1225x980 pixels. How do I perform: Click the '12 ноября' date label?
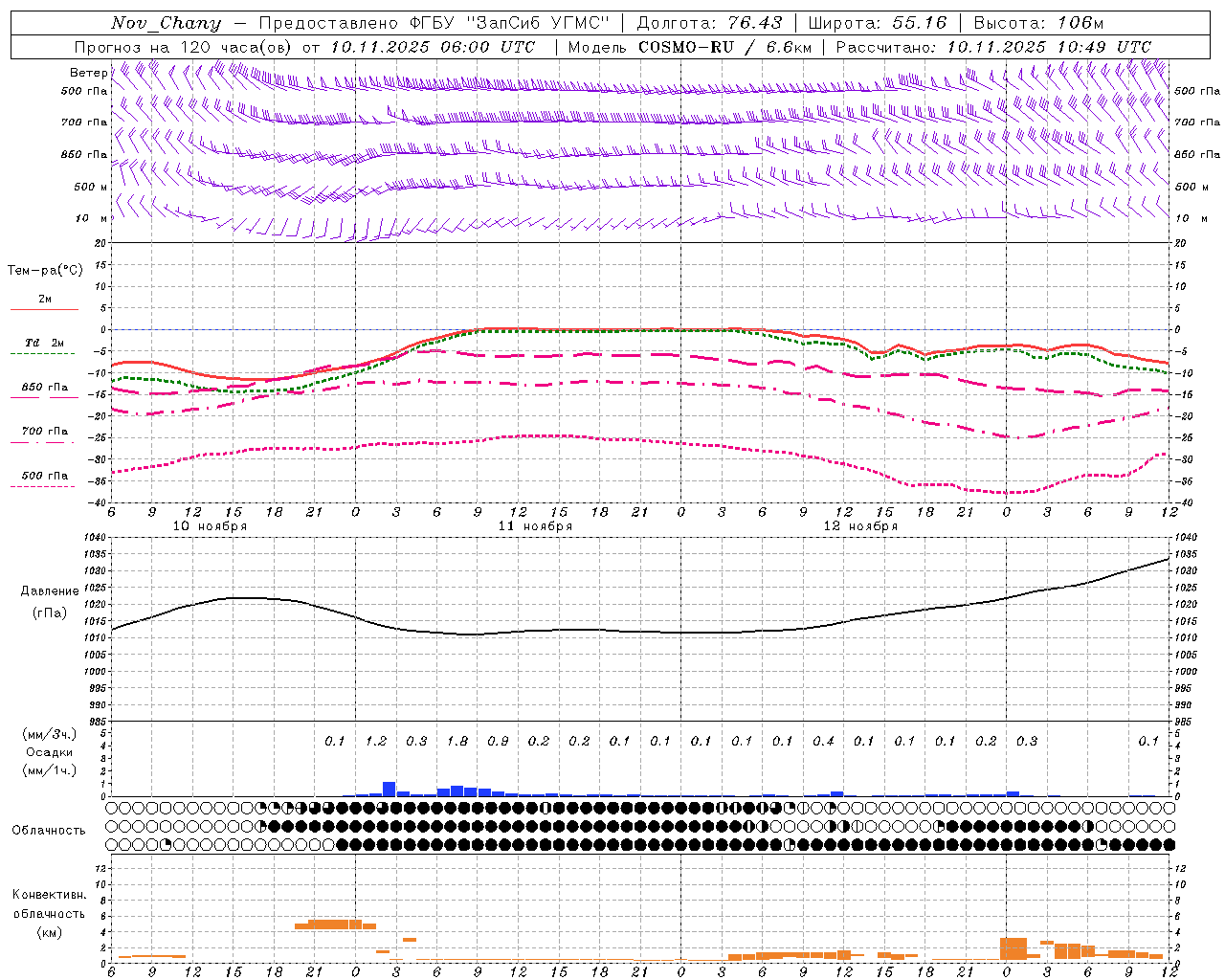[860, 526]
